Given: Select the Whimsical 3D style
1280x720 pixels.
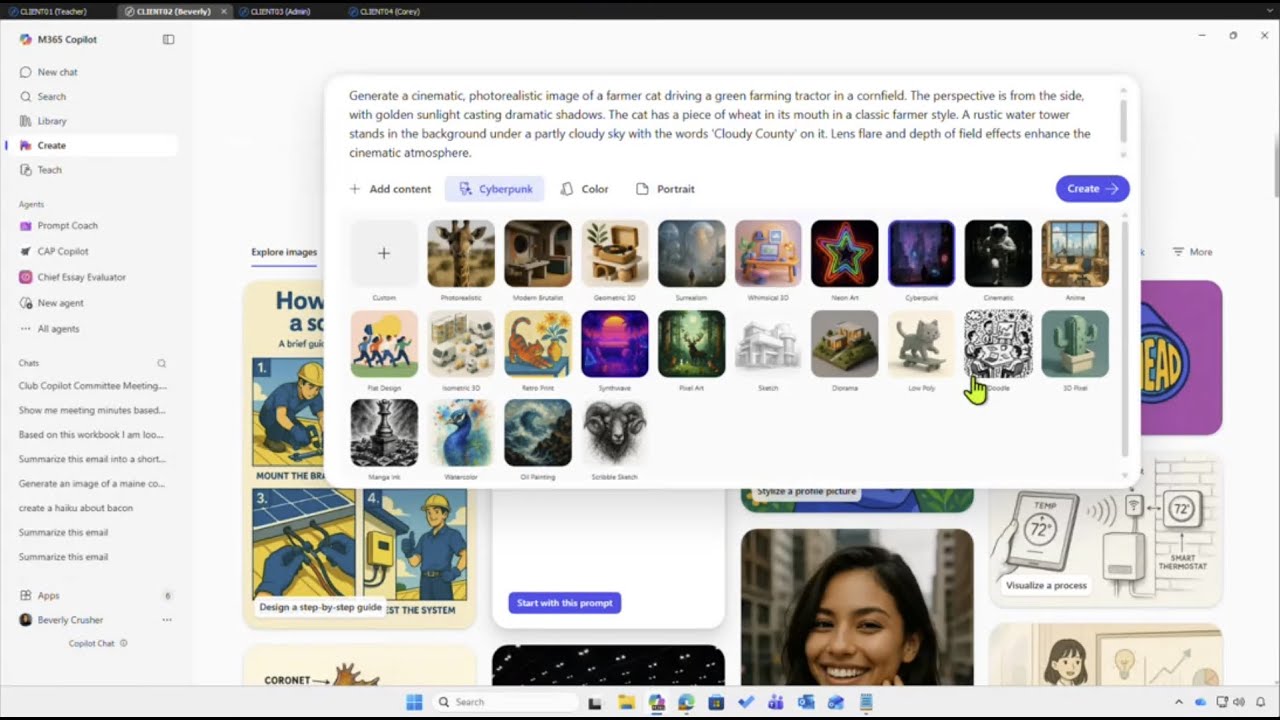Looking at the screenshot, I should pyautogui.click(x=768, y=253).
